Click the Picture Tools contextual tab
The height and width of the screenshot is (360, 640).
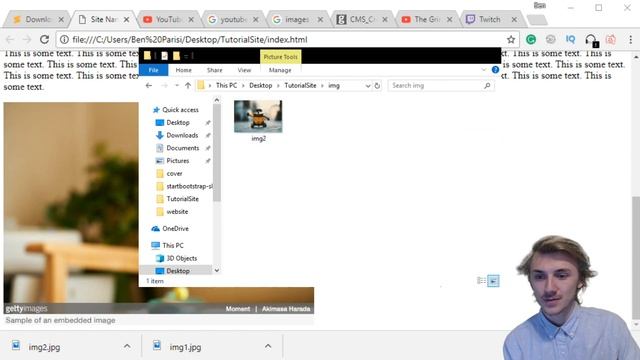pyautogui.click(x=280, y=57)
